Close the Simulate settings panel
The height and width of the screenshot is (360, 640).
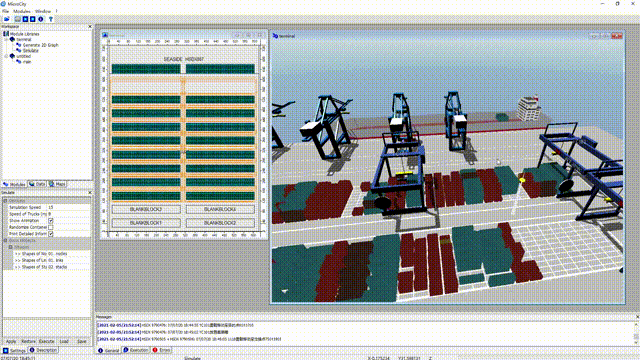point(90,193)
